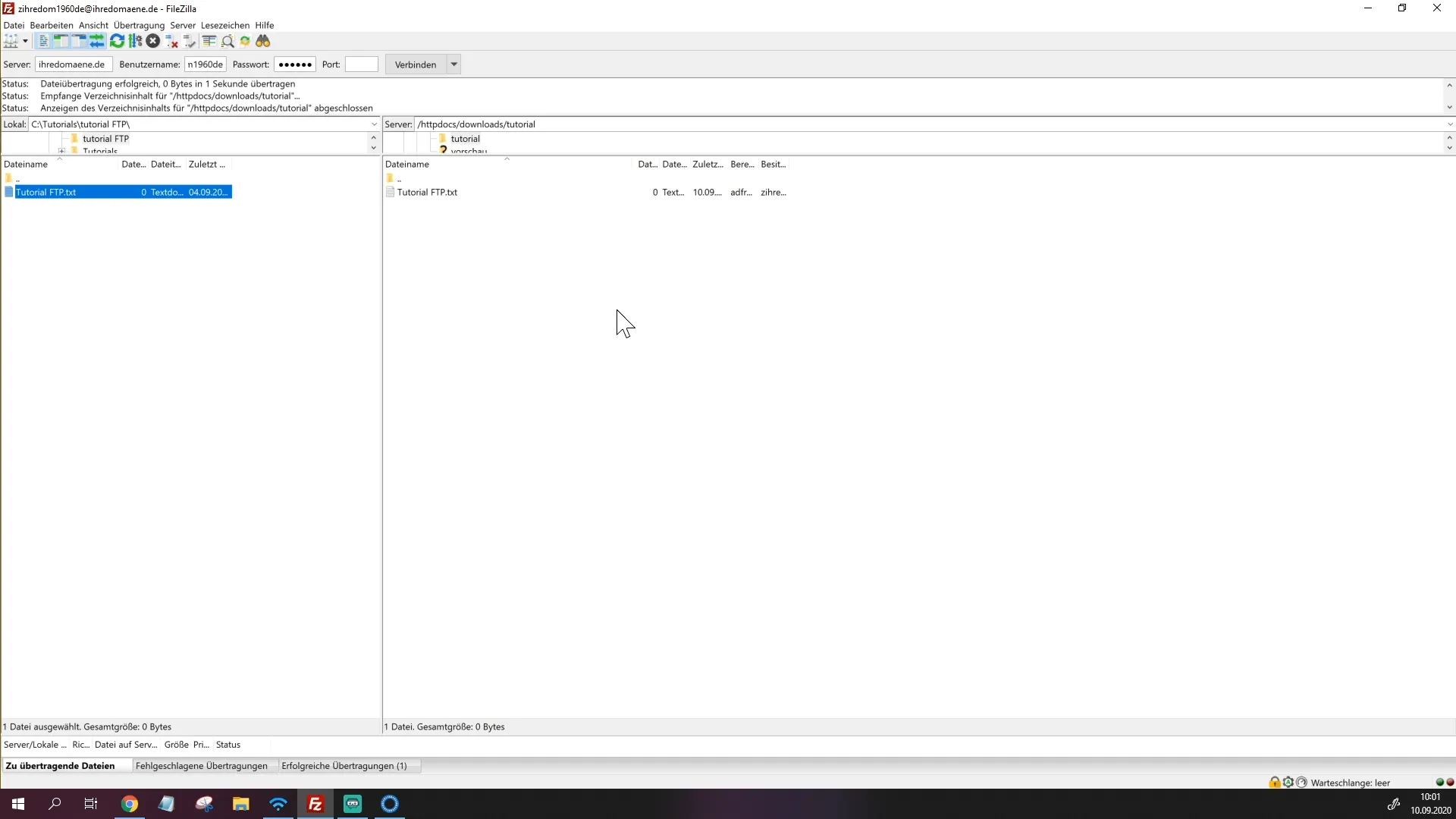Screen dimensions: 1456x819
Task: Click the Port input field
Action: [362, 64]
